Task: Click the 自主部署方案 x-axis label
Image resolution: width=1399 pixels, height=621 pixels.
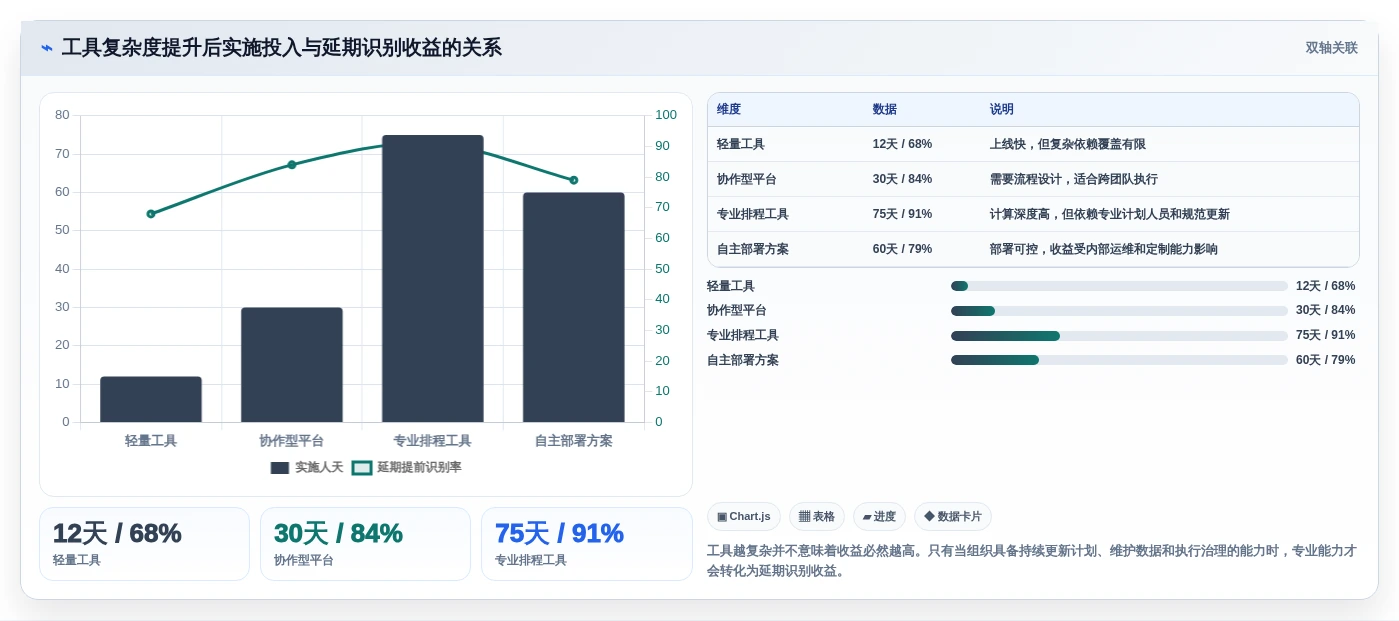Action: point(574,441)
